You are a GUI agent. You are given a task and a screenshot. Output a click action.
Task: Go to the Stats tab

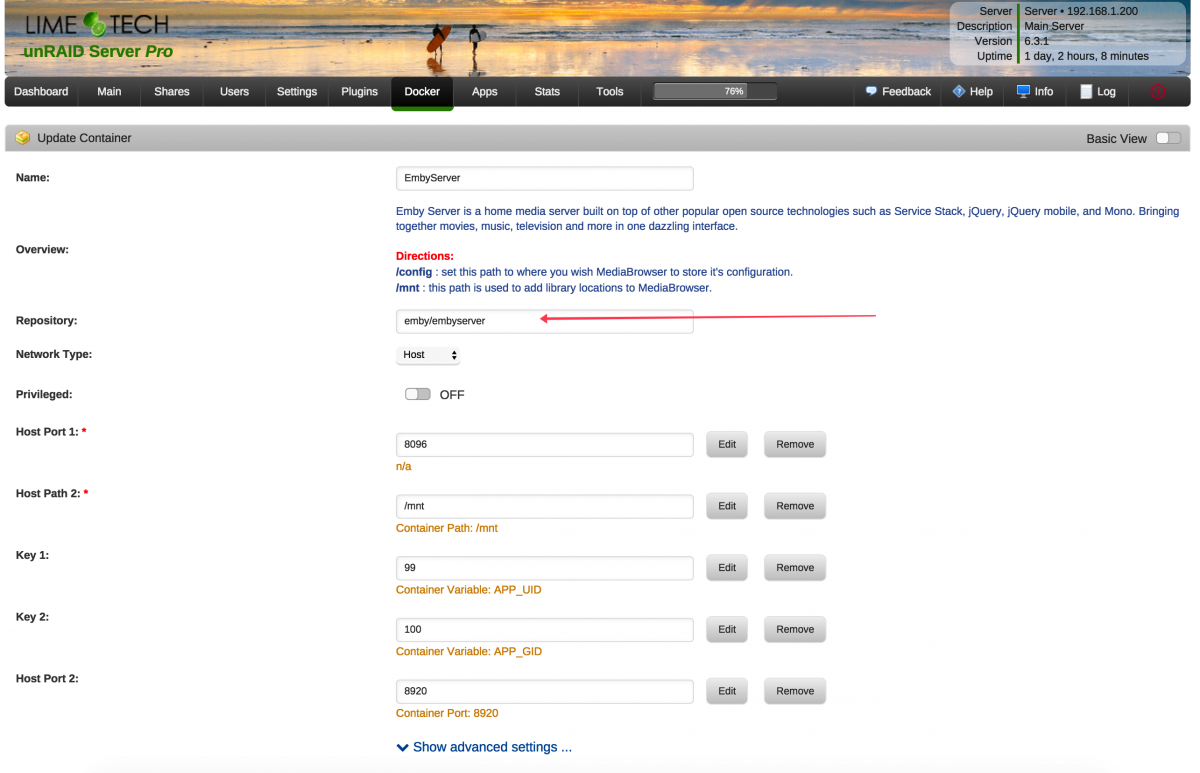(547, 91)
